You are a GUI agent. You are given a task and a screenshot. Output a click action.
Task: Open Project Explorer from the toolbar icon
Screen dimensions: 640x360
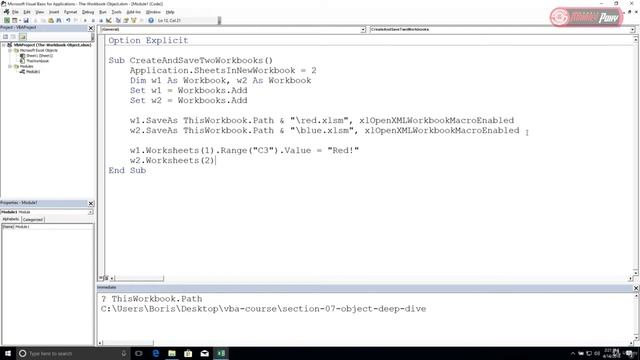[x=118, y=20]
